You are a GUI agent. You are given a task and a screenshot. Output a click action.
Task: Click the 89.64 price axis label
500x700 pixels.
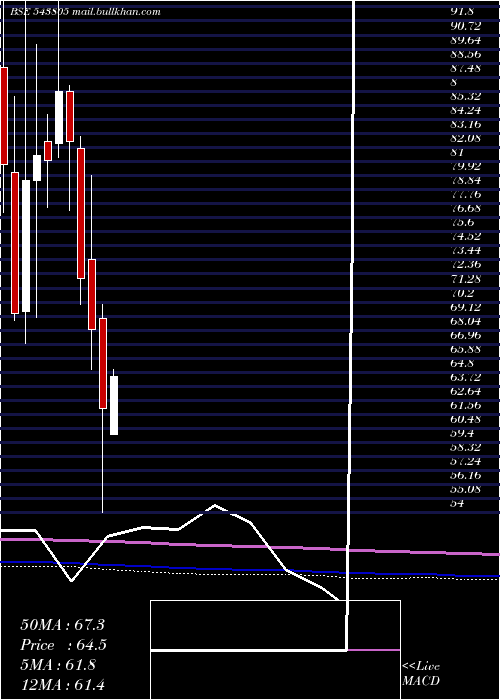coord(465,40)
